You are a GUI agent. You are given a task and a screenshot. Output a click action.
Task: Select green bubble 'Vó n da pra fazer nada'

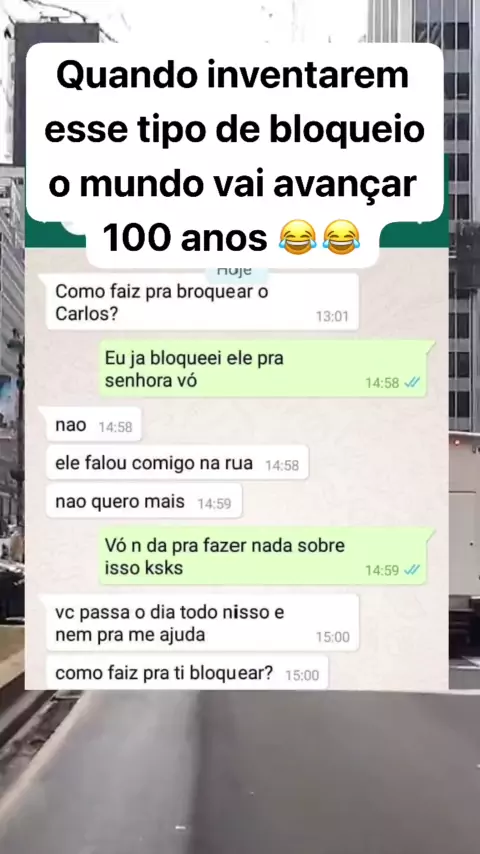[263, 557]
